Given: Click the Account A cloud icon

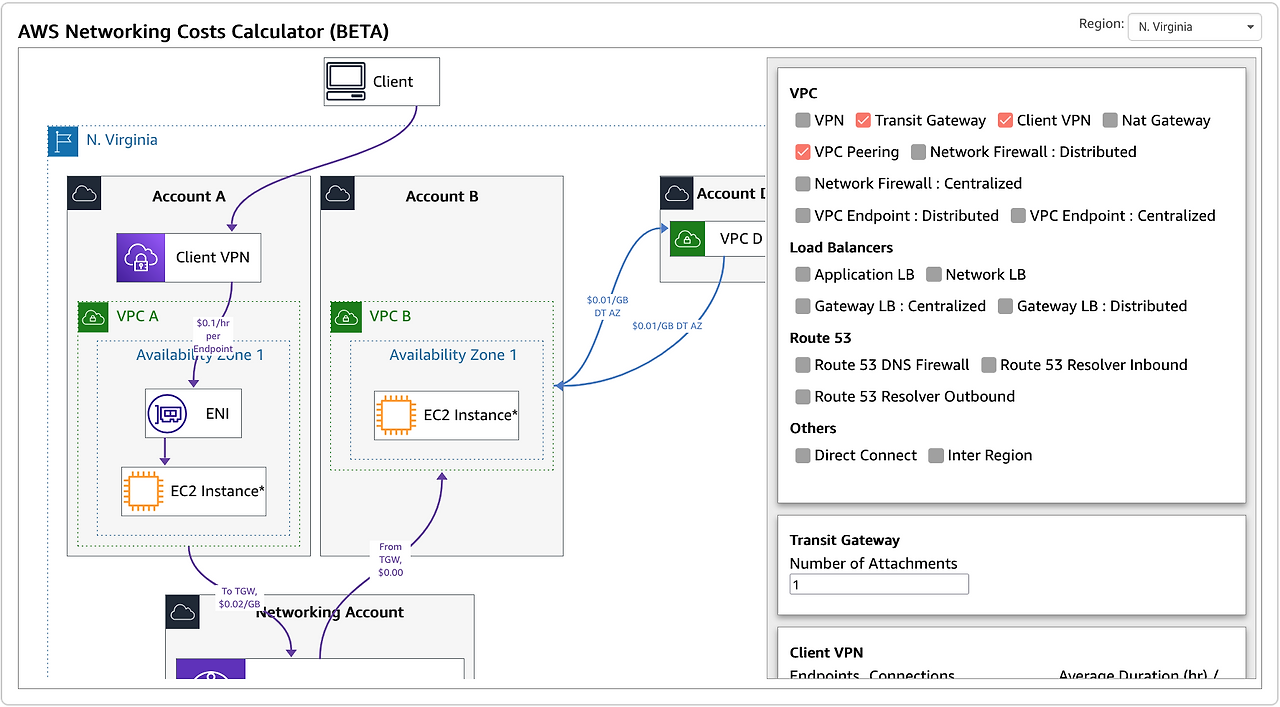Looking at the screenshot, I should tap(84, 195).
